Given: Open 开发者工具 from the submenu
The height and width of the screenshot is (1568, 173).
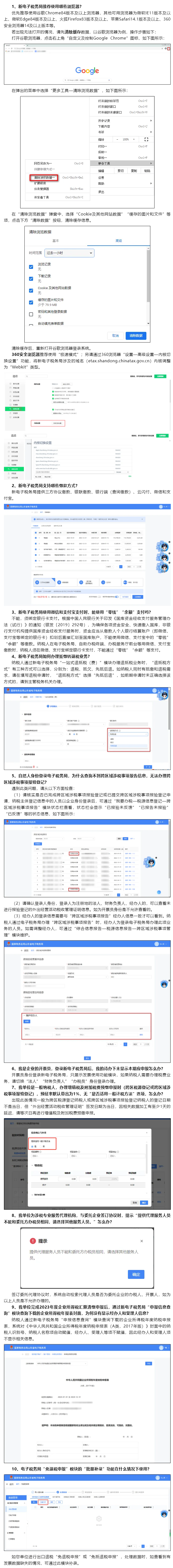Looking at the screenshot, I should [59, 197].
